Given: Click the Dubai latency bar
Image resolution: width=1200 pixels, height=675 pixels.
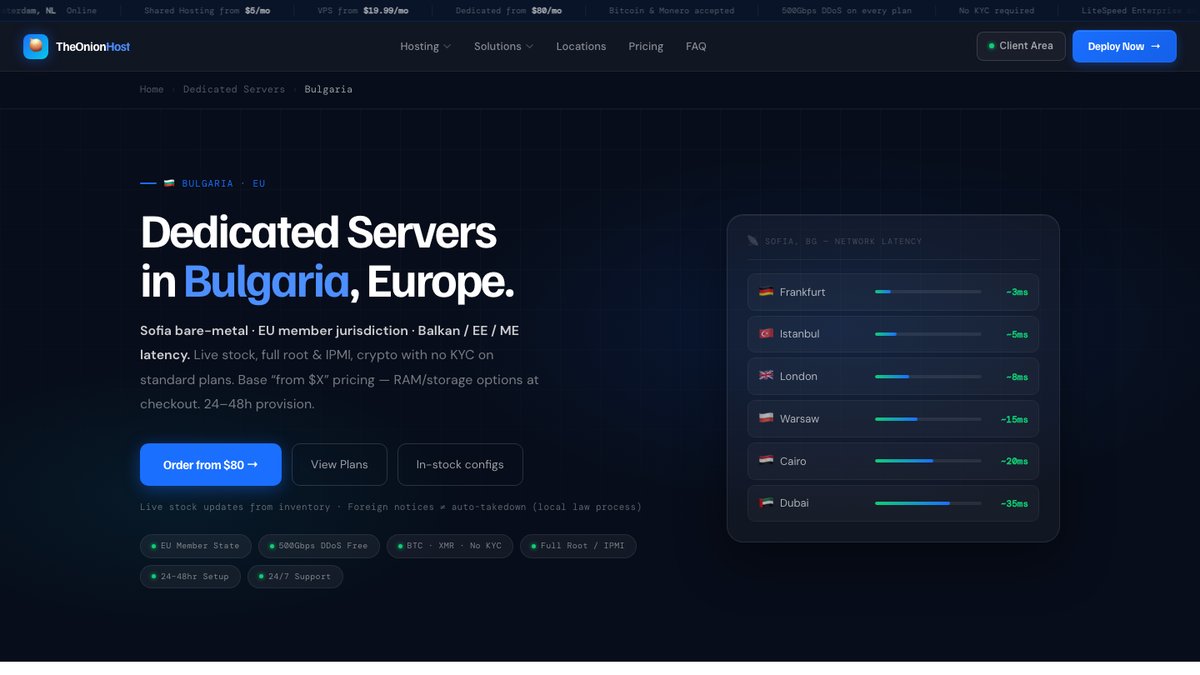Looking at the screenshot, I should 928,503.
